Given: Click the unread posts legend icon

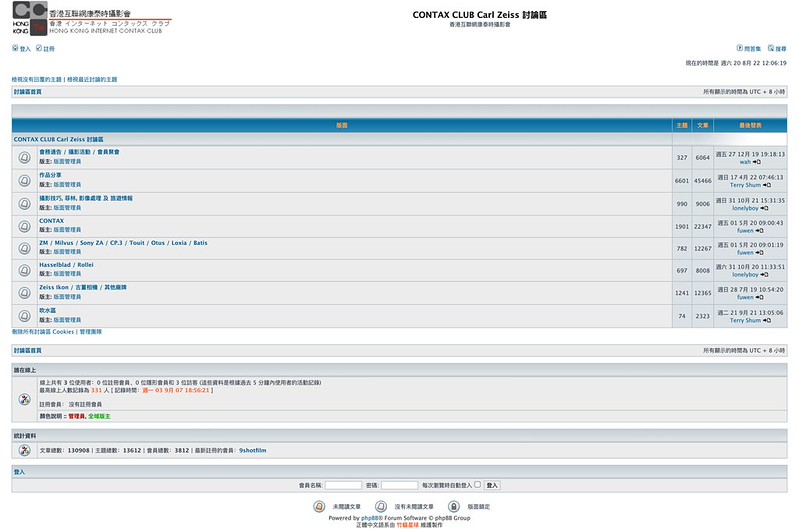Looking at the screenshot, I should (x=319, y=506).
